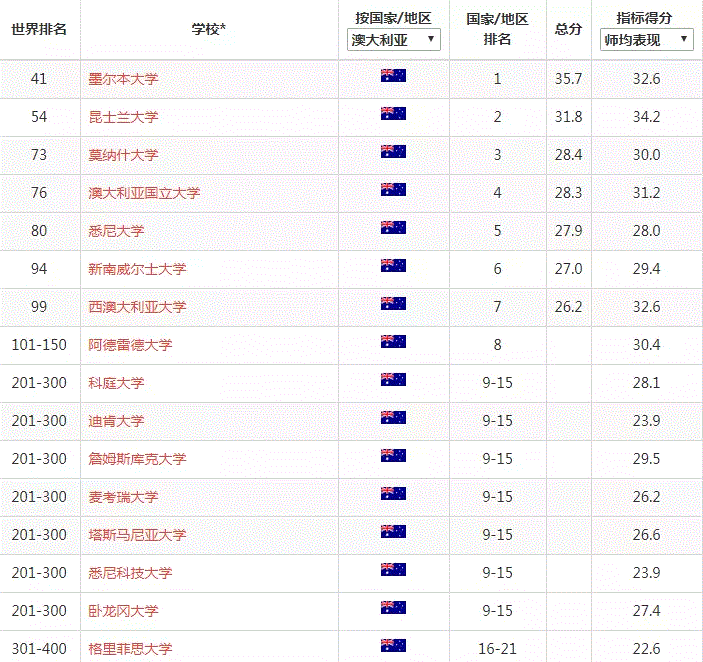This screenshot has width=703, height=662.
Task: Open the 格里菲思大学 link
Action: tap(130, 649)
